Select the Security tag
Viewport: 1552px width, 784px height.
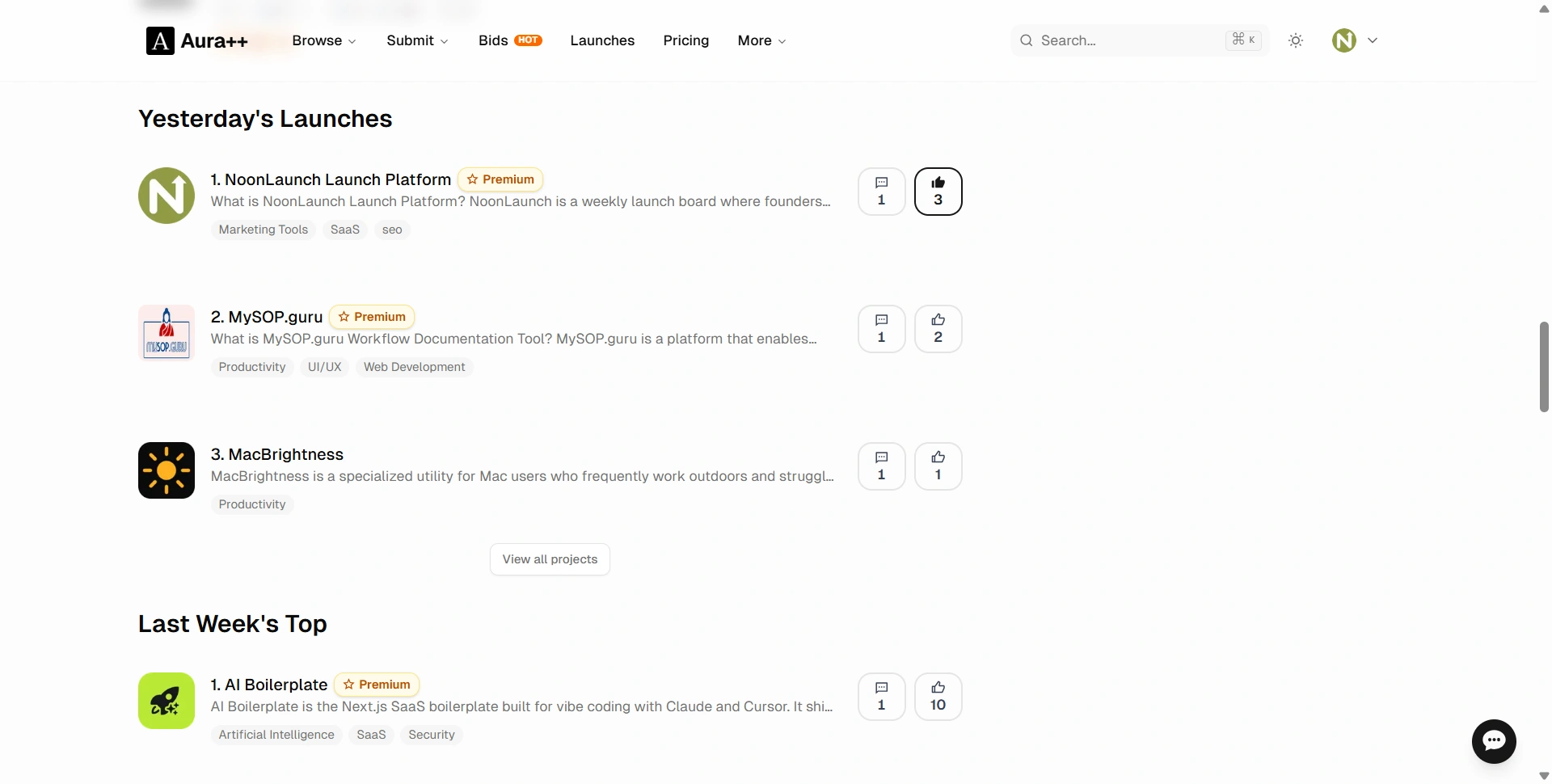tap(432, 735)
